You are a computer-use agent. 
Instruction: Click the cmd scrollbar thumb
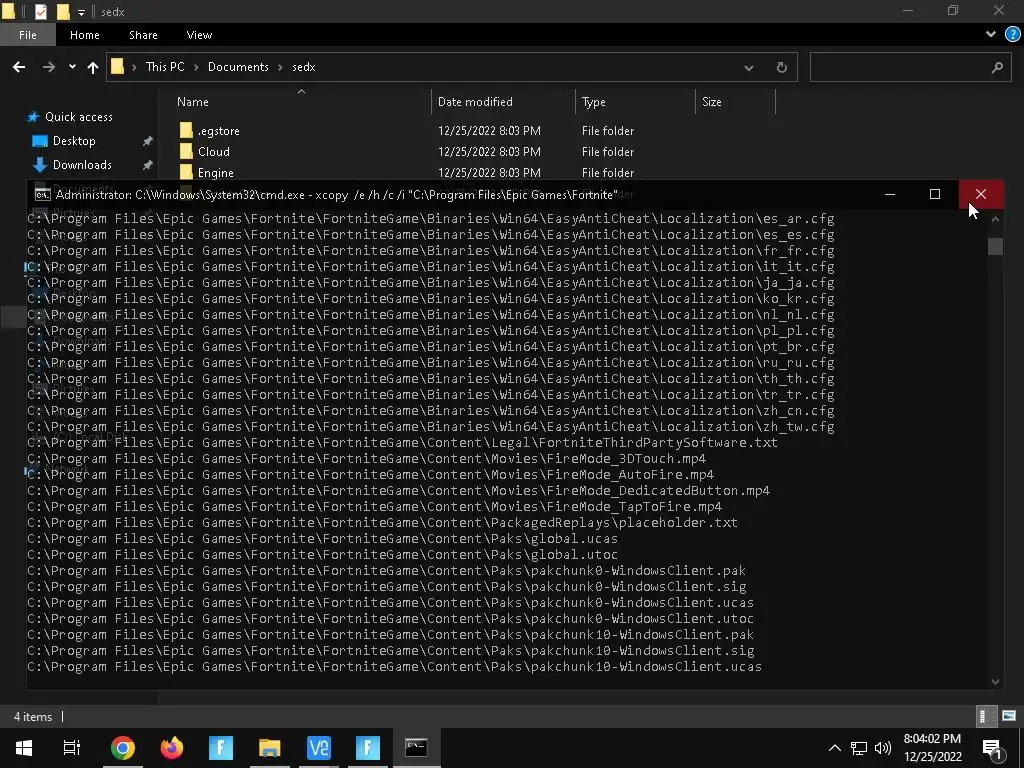[995, 246]
